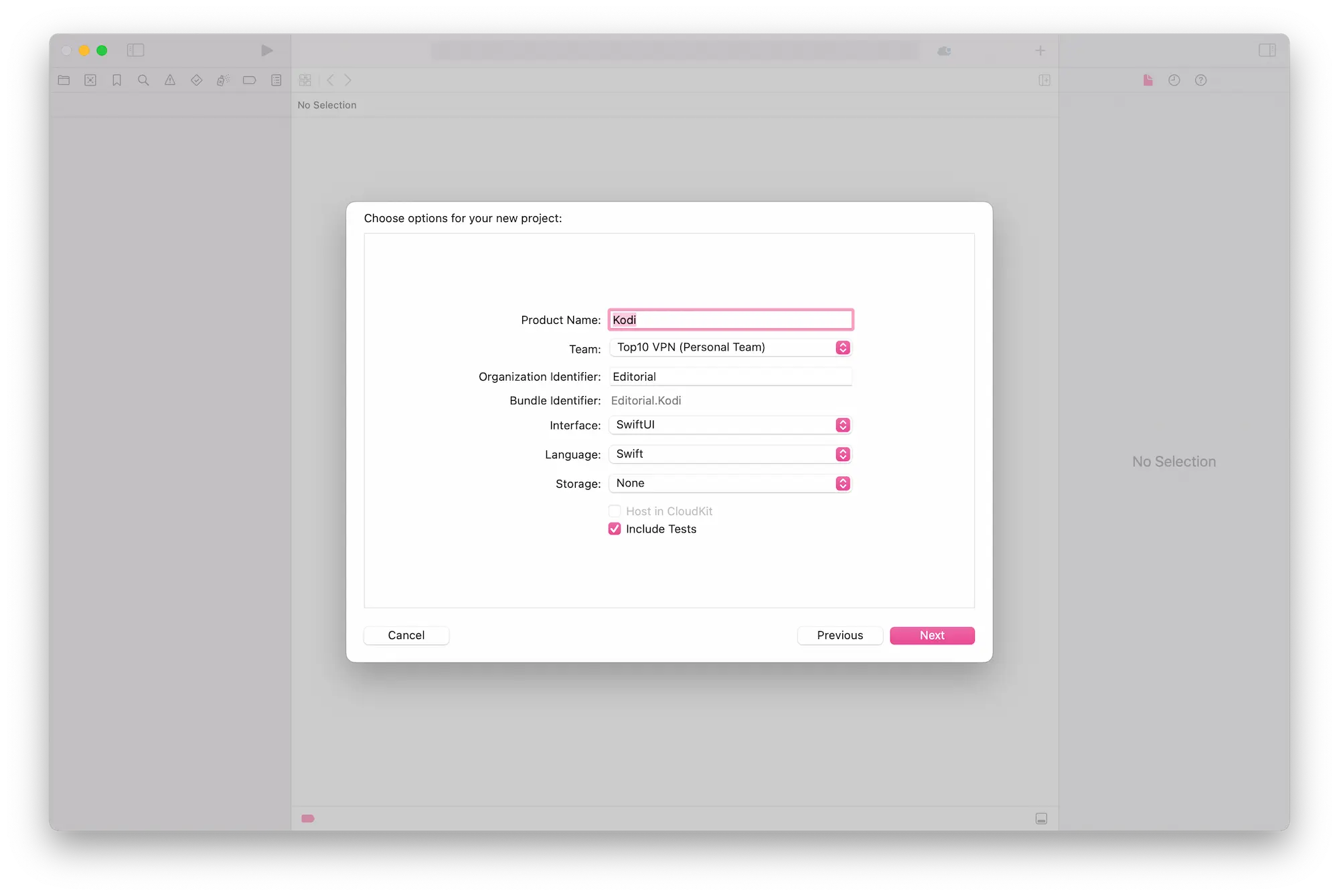Click the Xcode activity viewer area
This screenshot has height=896, width=1339.
(669, 50)
